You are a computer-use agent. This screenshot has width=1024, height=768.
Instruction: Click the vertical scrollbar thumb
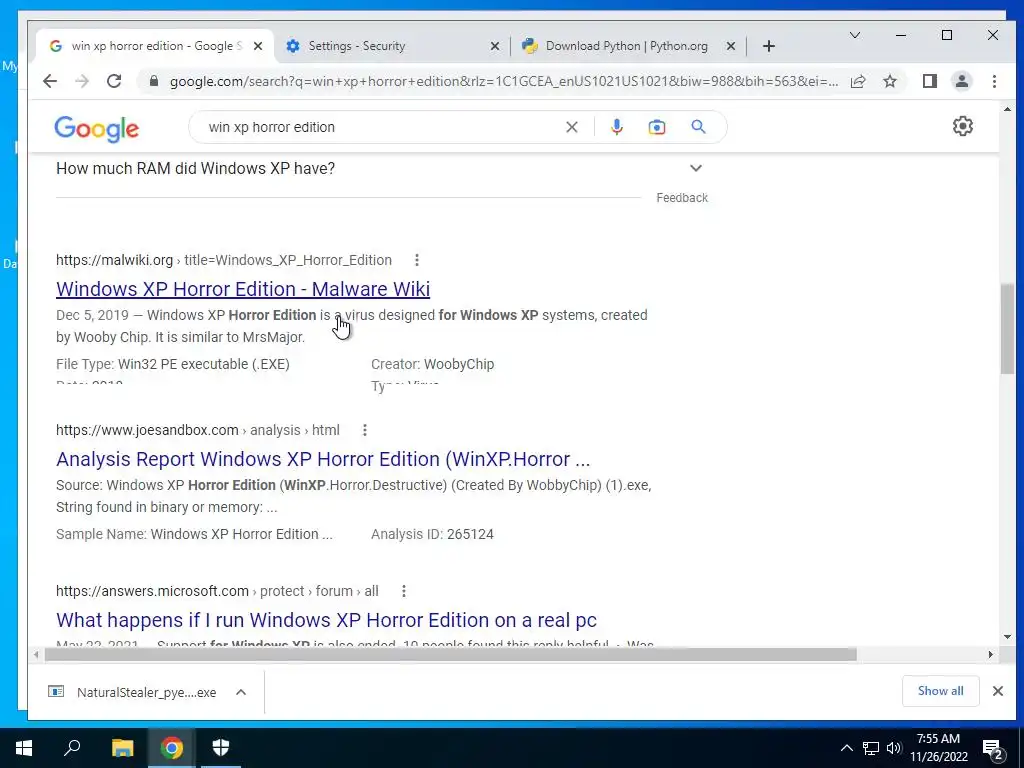coord(1008,328)
